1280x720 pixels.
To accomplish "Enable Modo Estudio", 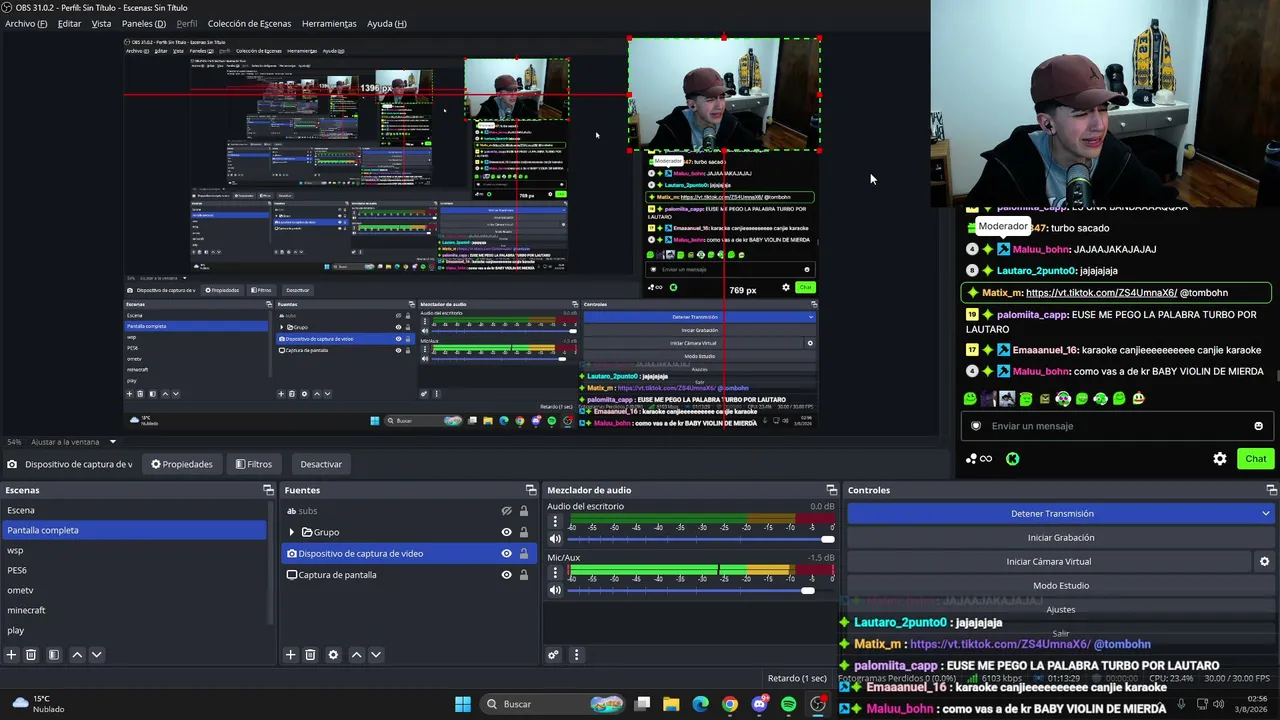I will coord(1060,586).
